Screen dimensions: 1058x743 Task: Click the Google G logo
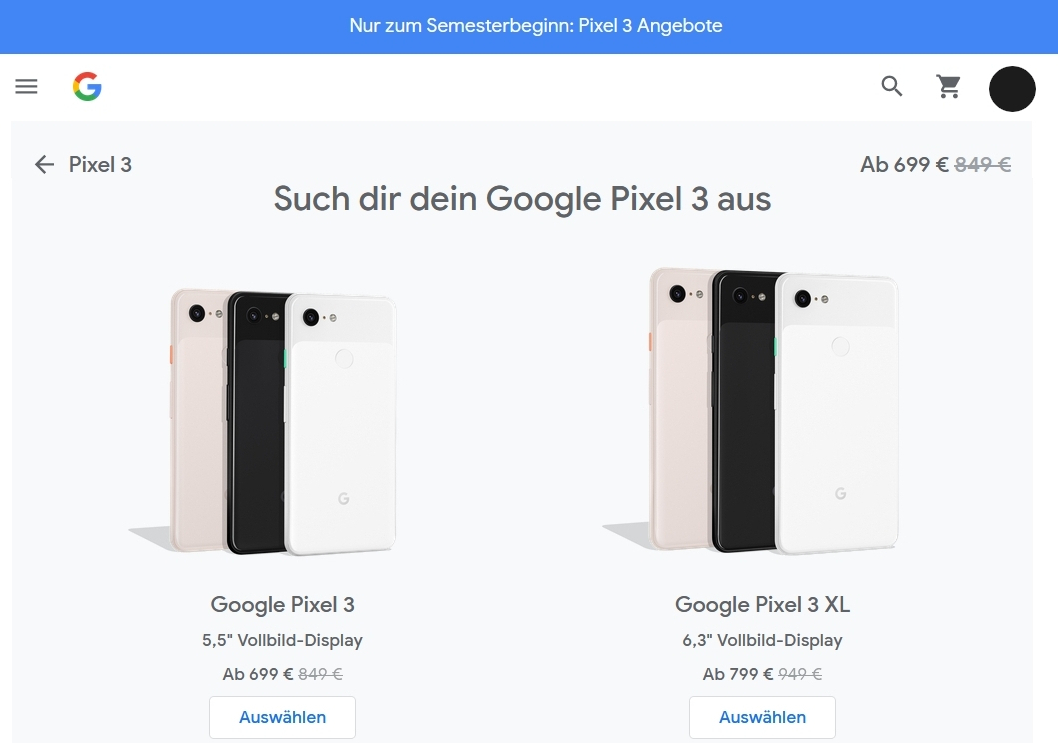coord(87,86)
